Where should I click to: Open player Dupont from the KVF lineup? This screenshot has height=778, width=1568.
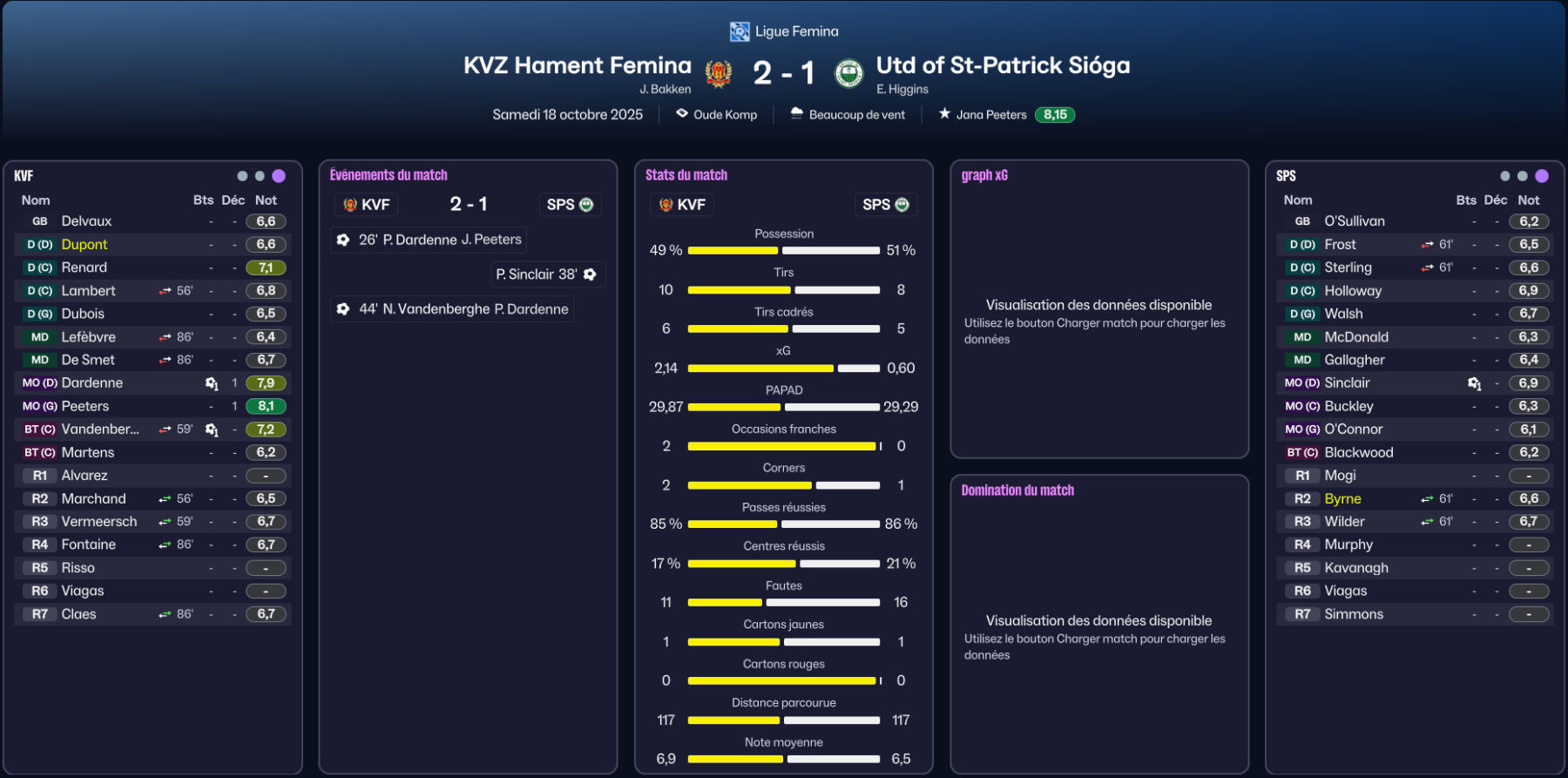pos(84,245)
